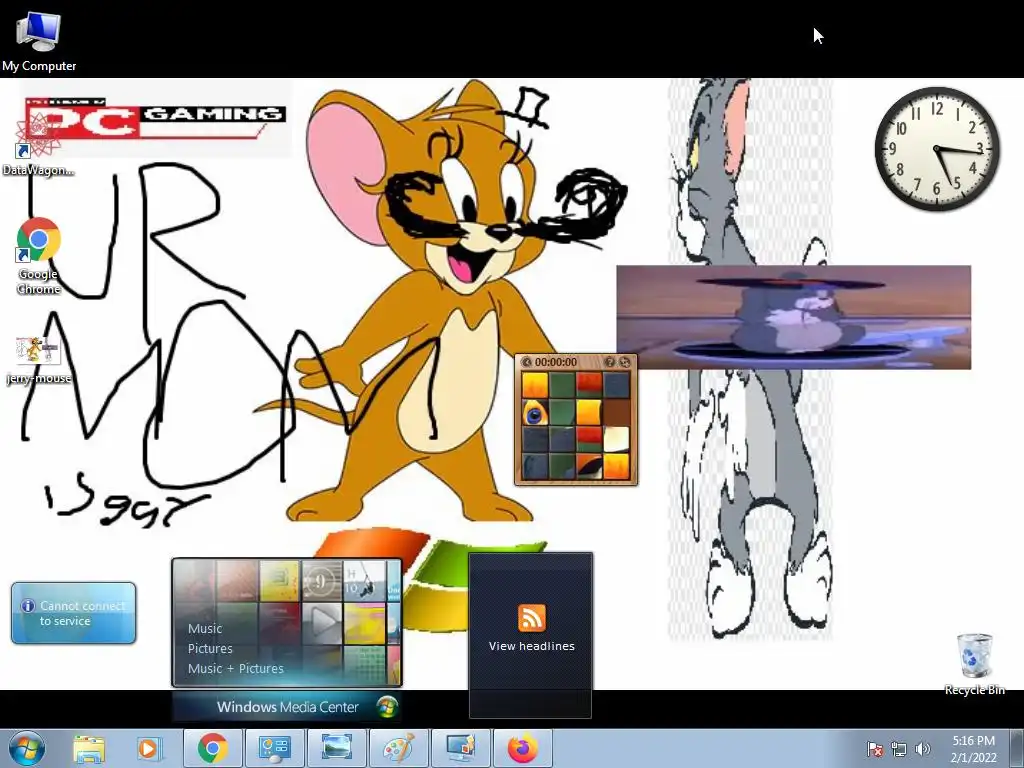Image resolution: width=1024 pixels, height=768 pixels.
Task: Open the Action Center flag in system tray
Action: [x=875, y=749]
